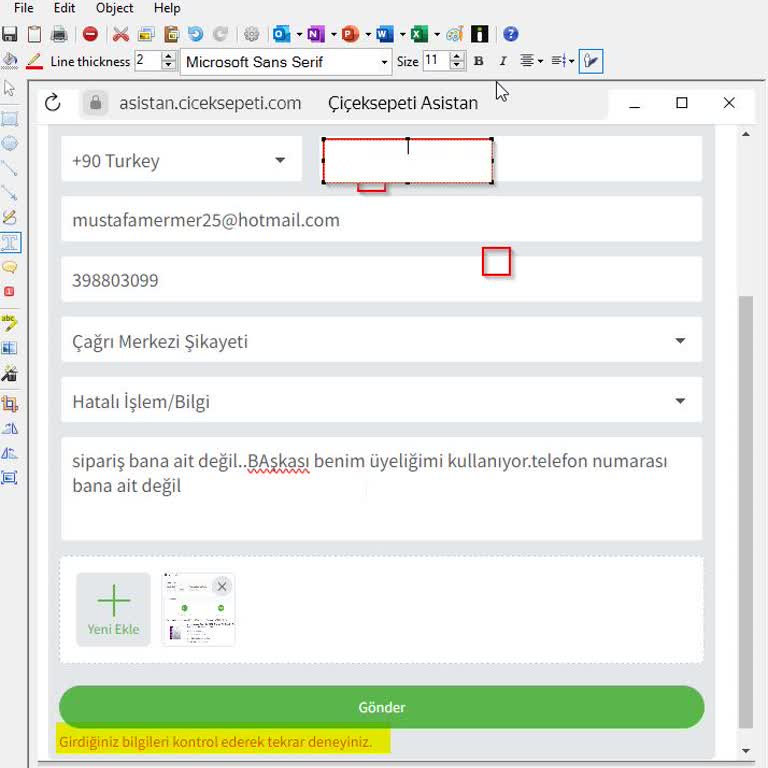
Task: Select the Draw line tool
Action: 10,168
